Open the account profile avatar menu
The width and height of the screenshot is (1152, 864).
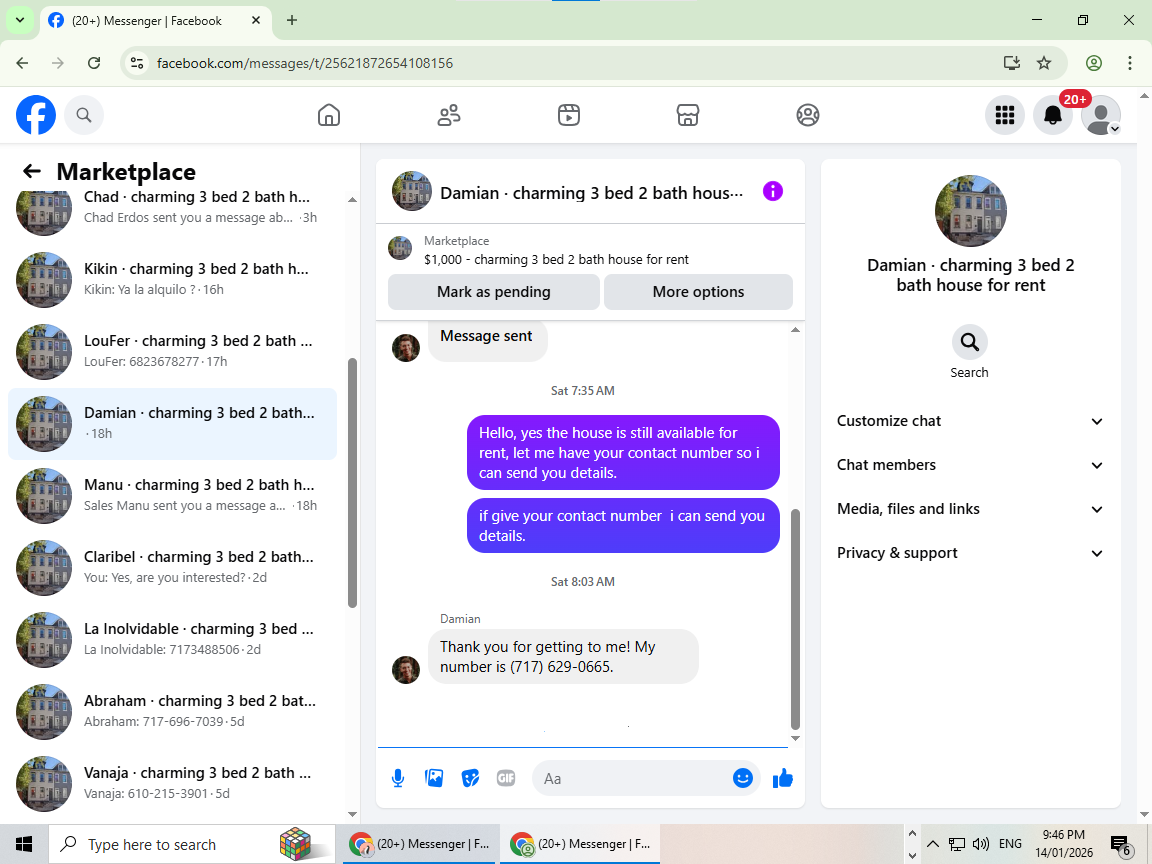point(1101,115)
